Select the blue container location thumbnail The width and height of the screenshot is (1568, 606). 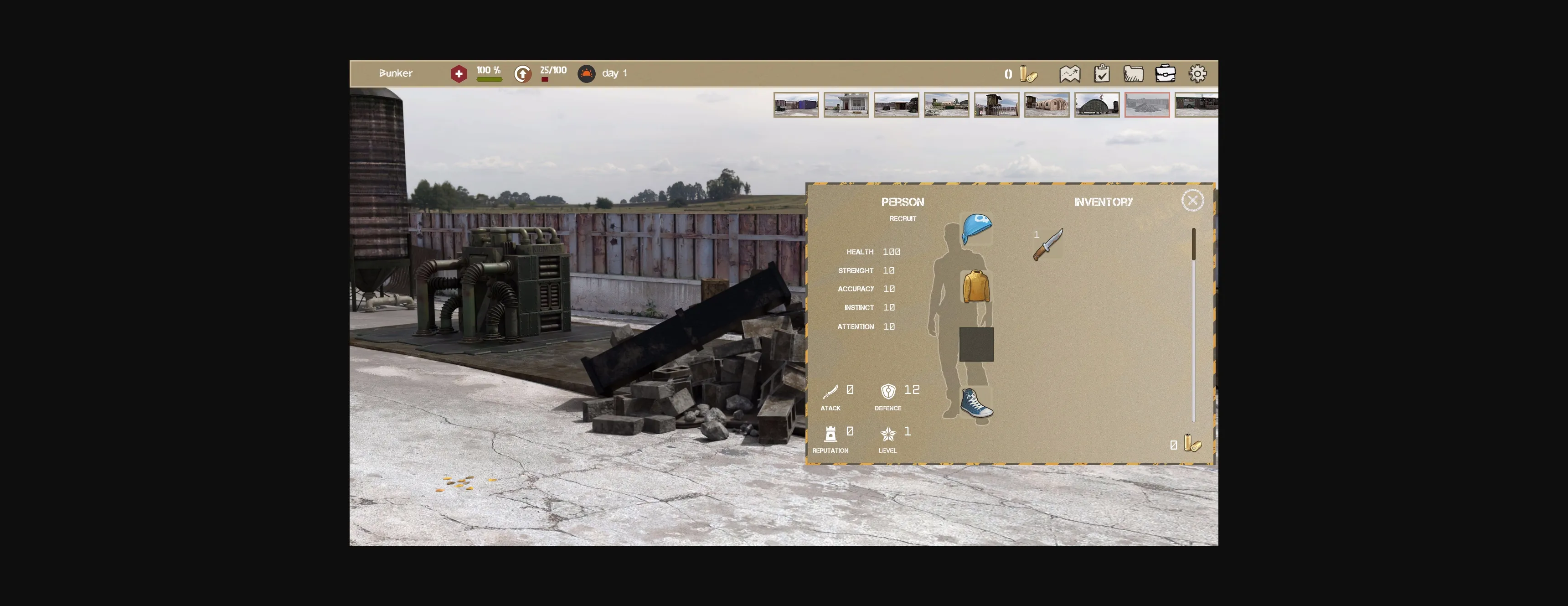coord(795,105)
